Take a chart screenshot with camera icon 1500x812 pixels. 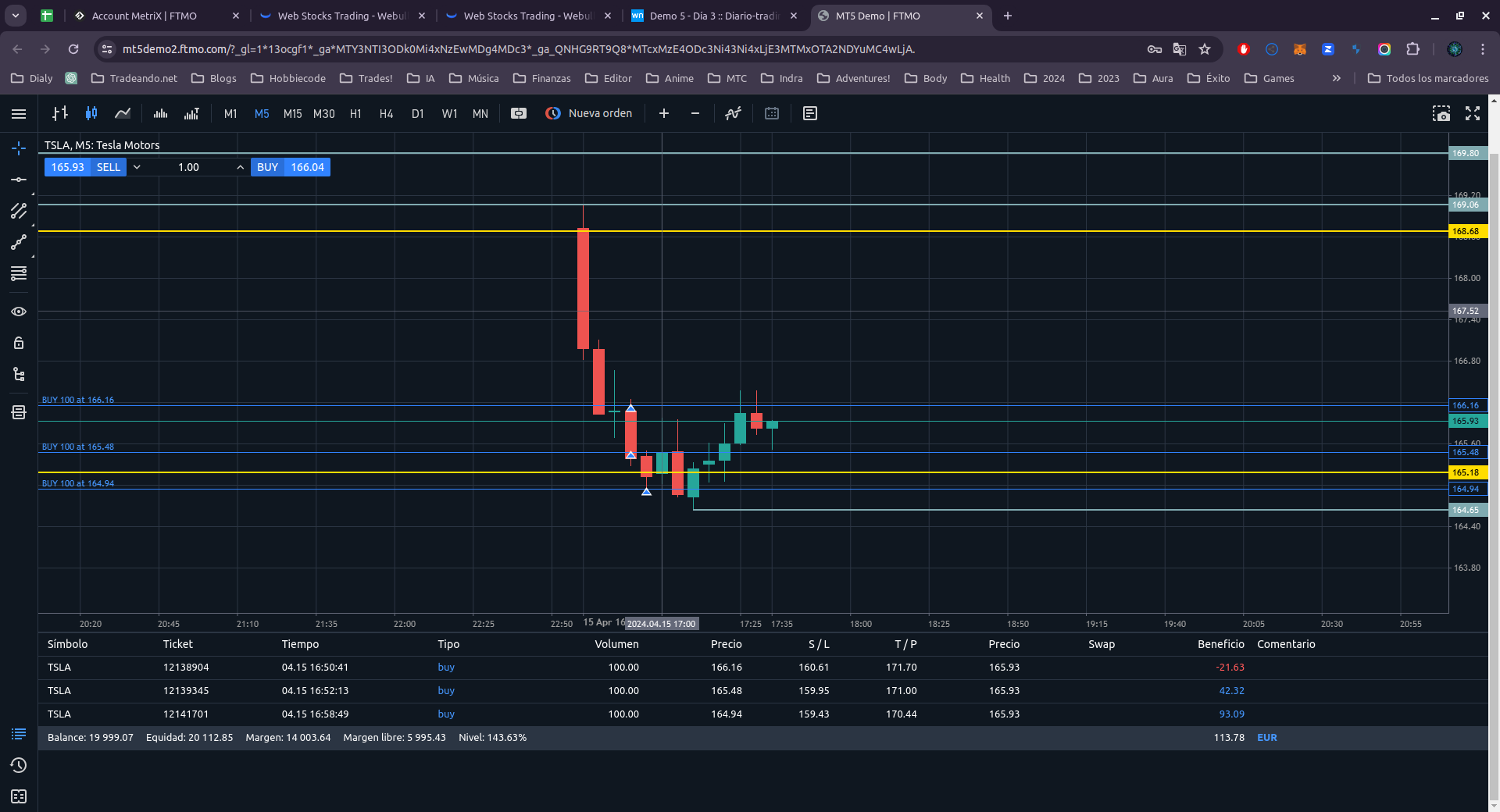(1441, 113)
